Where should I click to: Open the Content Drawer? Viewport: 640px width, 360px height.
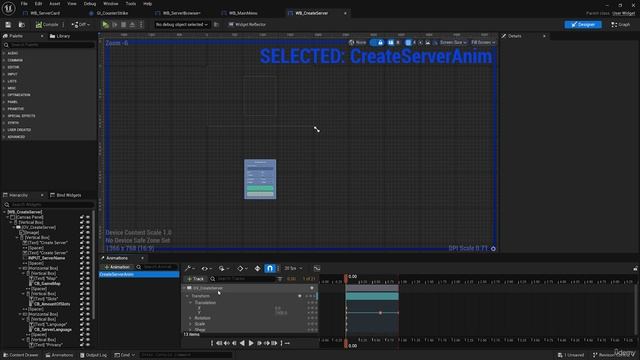point(21,355)
